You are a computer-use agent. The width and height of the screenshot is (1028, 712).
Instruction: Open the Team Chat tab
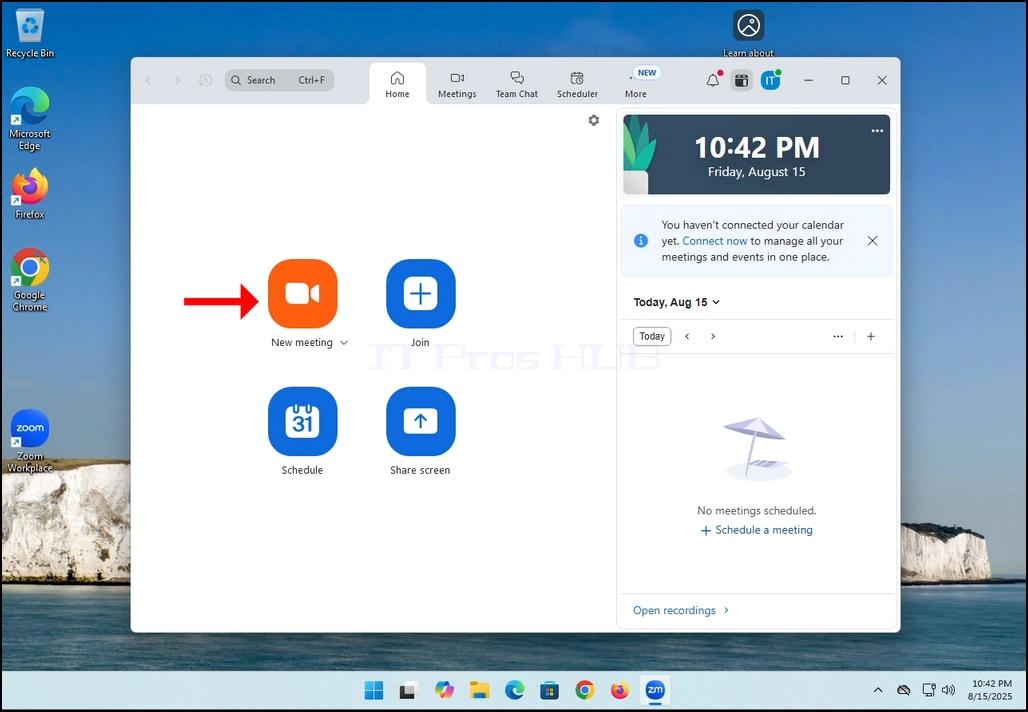[x=517, y=84]
